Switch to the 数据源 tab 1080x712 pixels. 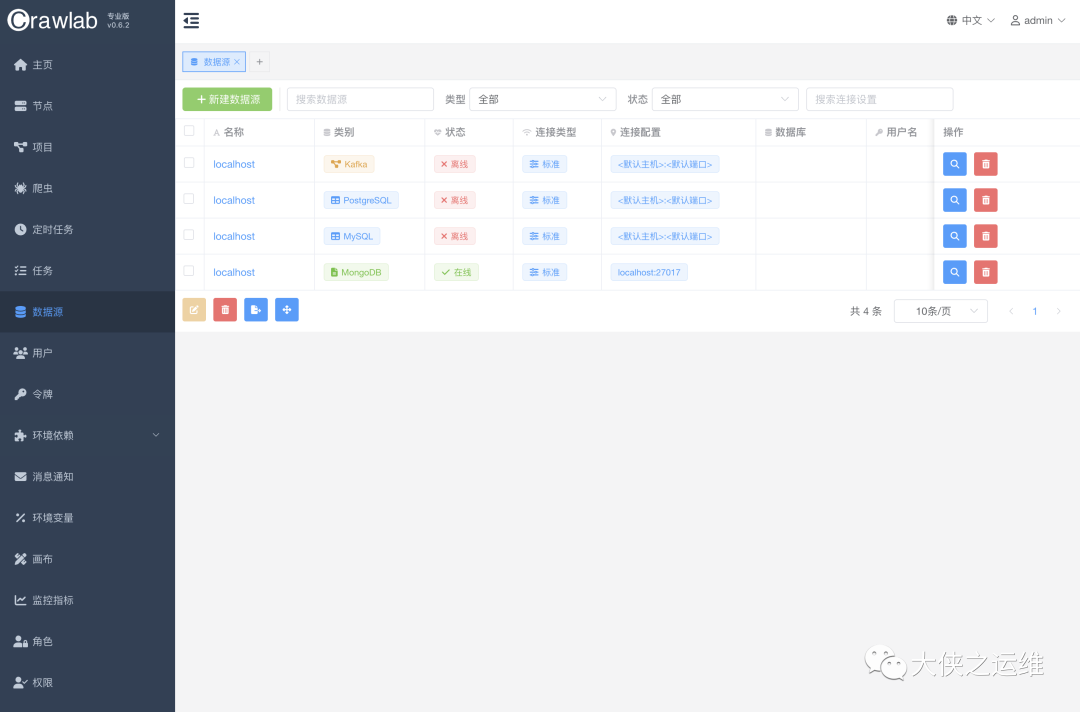click(x=214, y=62)
